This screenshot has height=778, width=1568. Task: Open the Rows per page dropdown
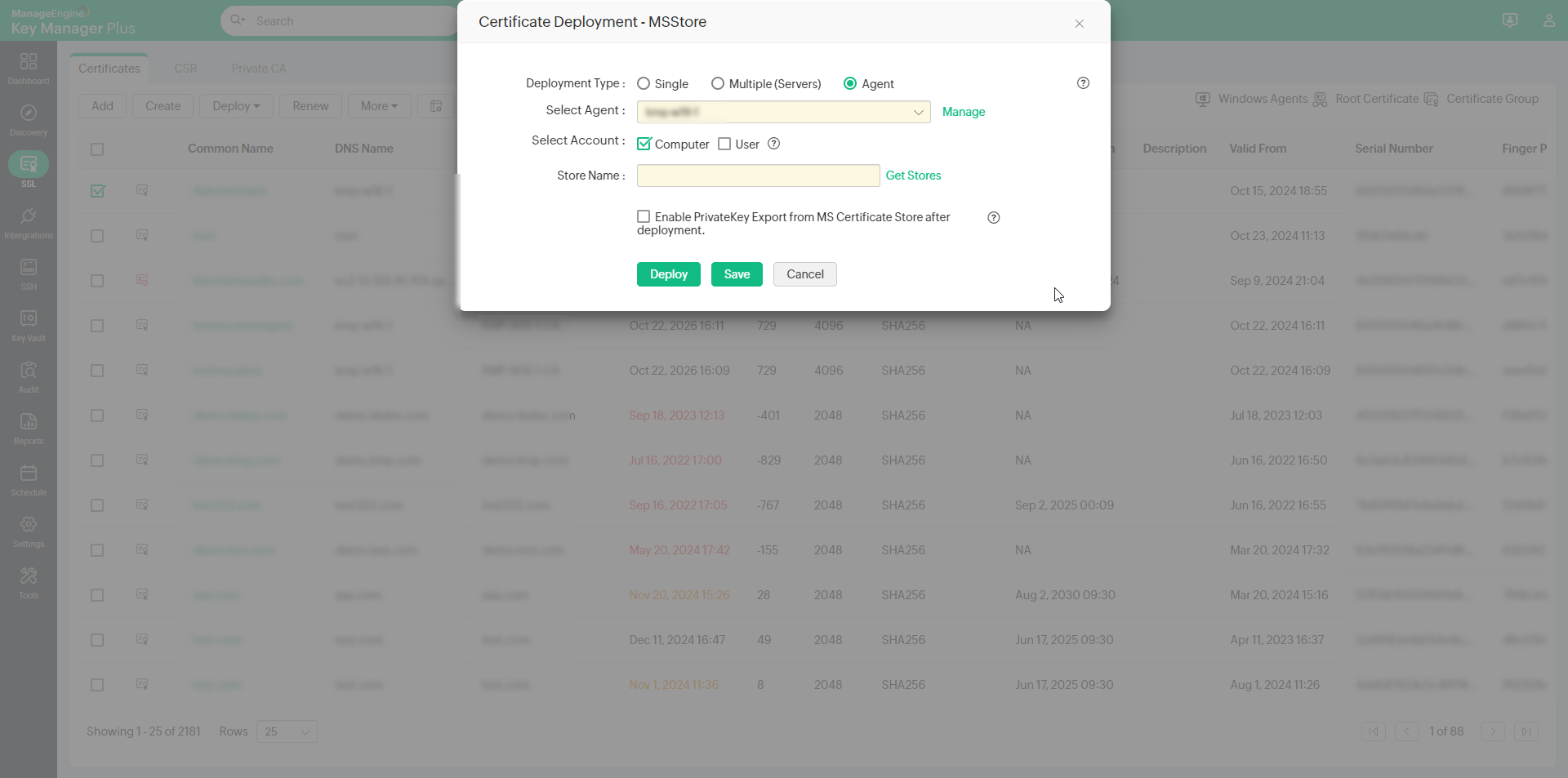point(287,731)
